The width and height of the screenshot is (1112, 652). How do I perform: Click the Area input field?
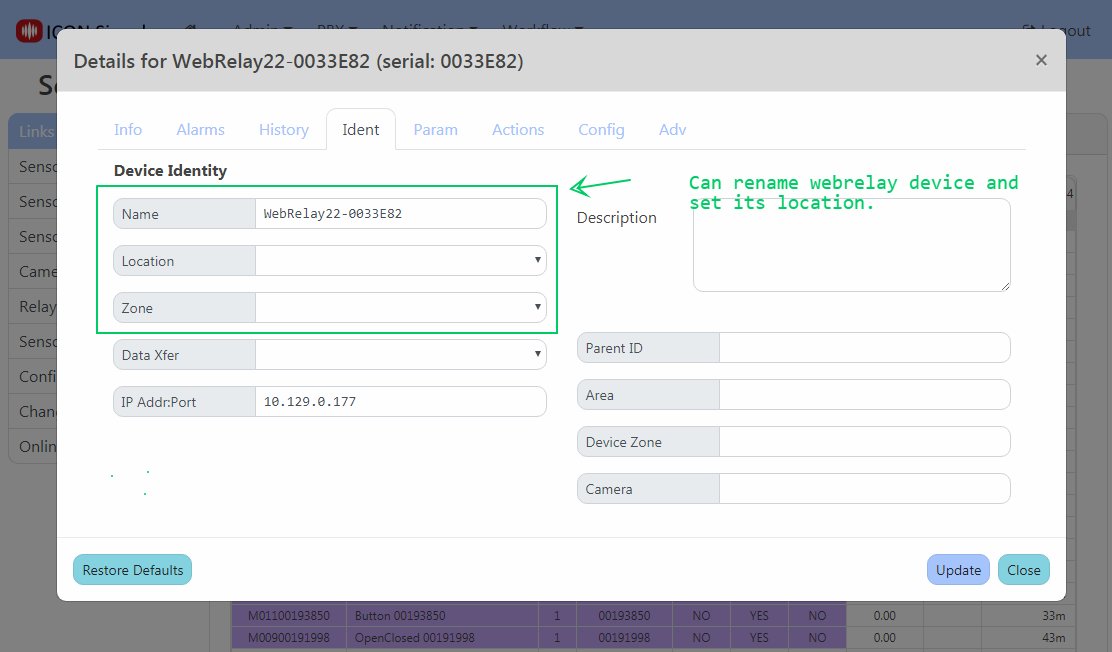864,395
